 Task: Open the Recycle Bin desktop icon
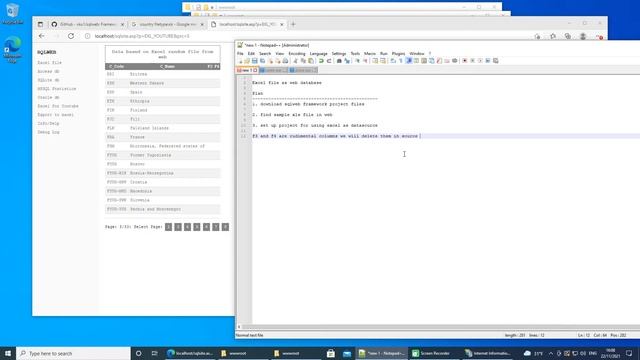point(12,13)
